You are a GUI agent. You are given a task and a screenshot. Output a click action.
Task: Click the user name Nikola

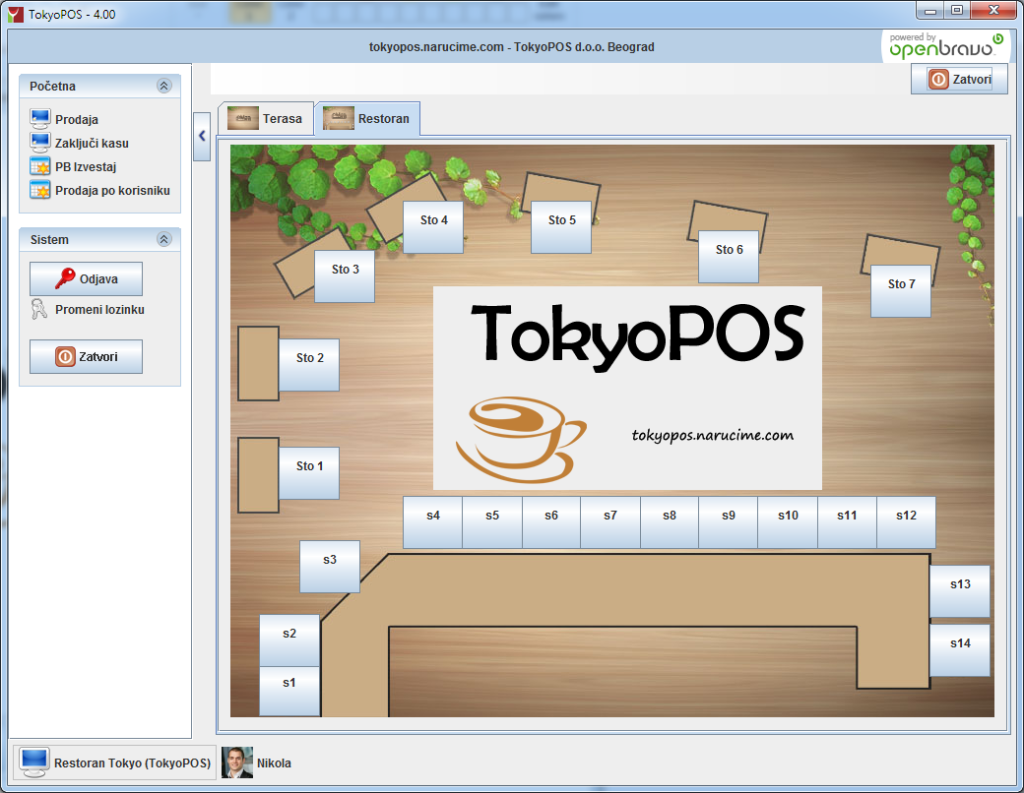(274, 763)
